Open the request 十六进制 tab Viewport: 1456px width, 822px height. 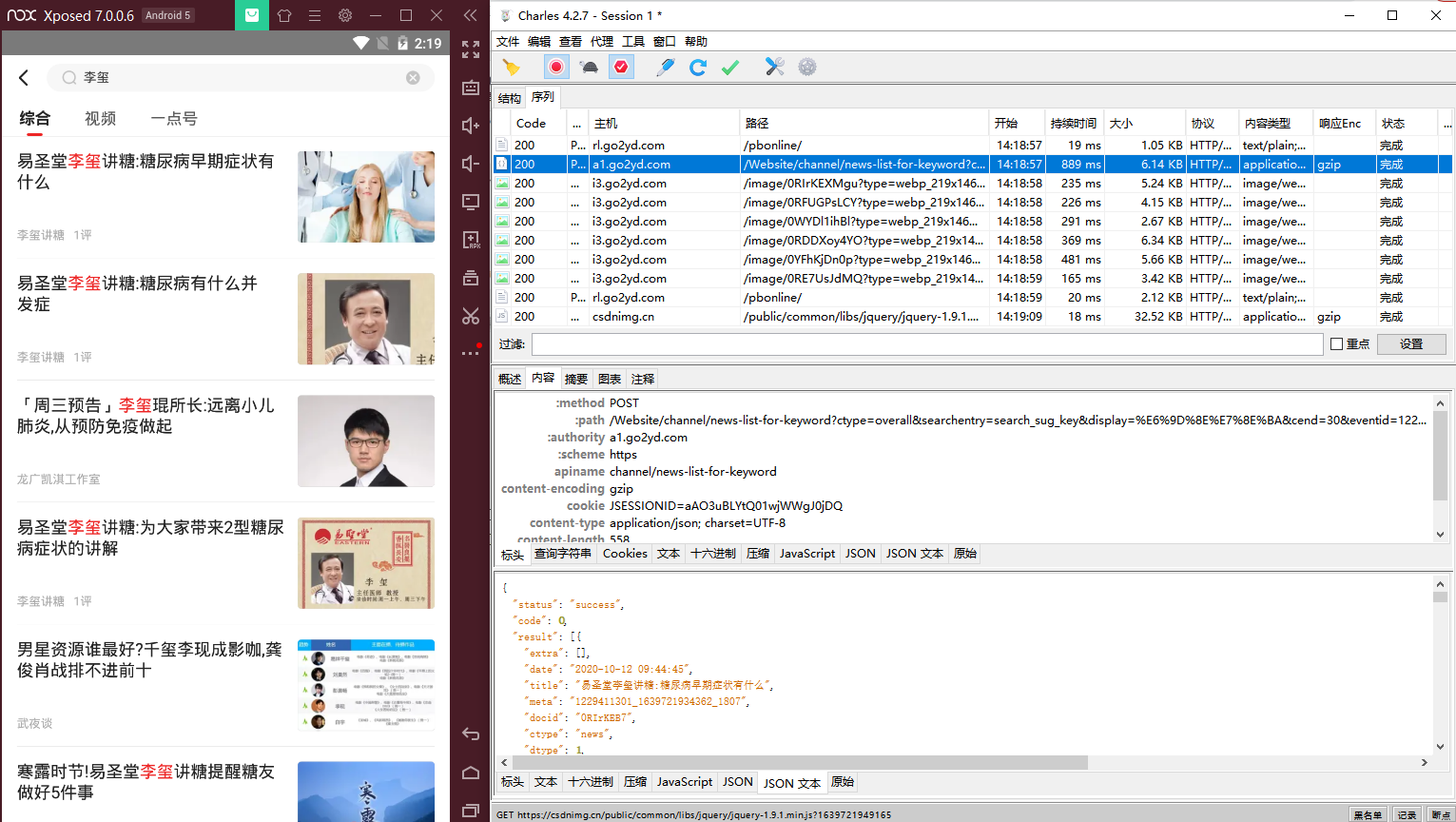coord(713,554)
